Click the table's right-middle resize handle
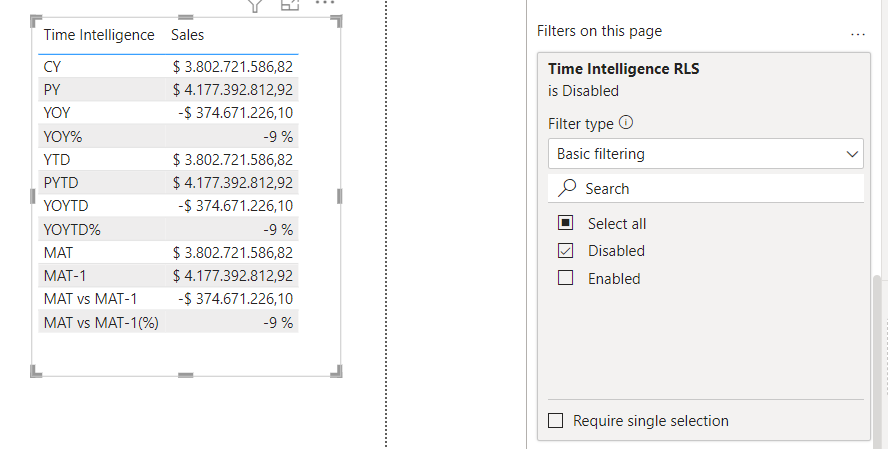The width and height of the screenshot is (888, 449). [x=342, y=196]
